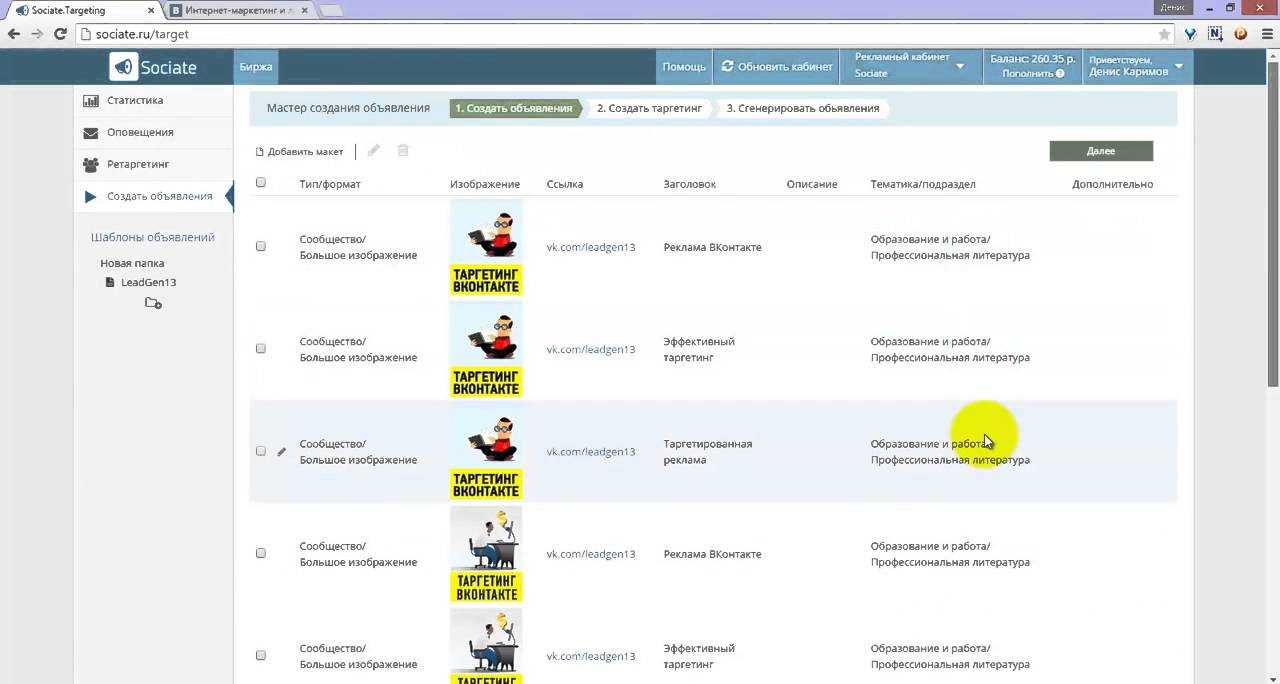Click the Sociate megaphone logo
This screenshot has height=684, width=1280.
point(123,67)
